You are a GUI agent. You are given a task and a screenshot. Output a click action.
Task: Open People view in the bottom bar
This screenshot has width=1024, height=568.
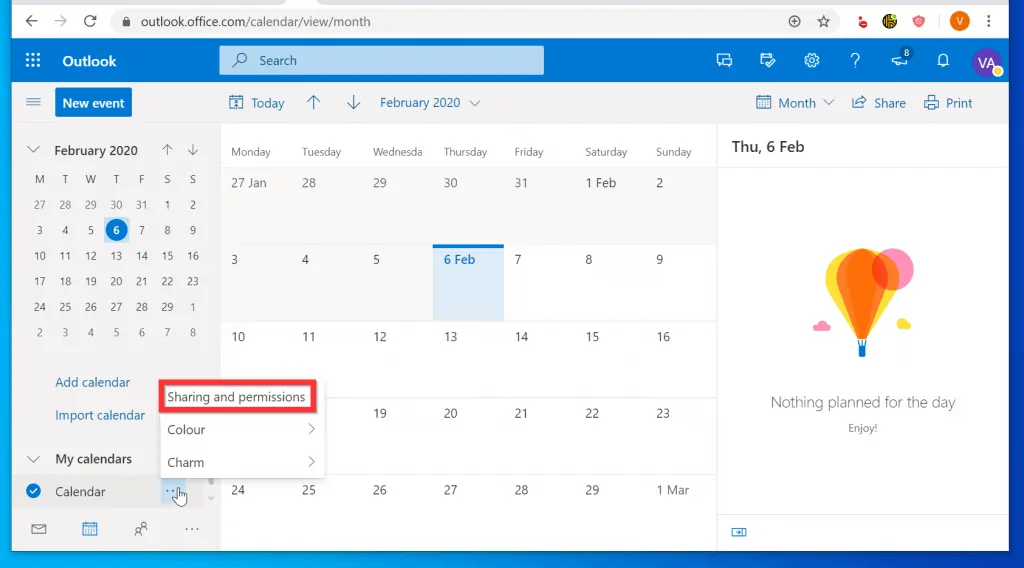coord(141,529)
